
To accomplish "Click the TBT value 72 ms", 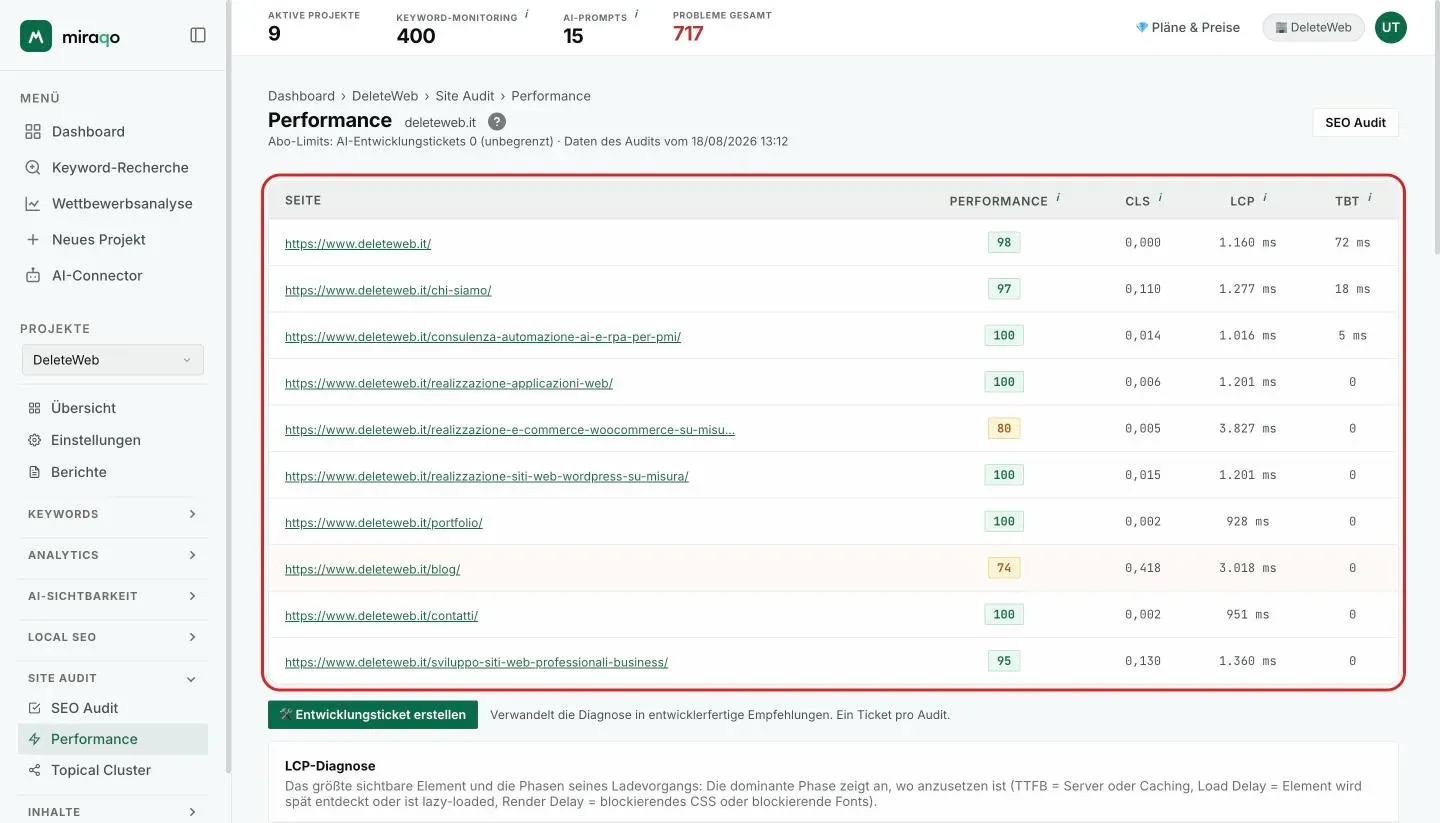I will [1352, 242].
